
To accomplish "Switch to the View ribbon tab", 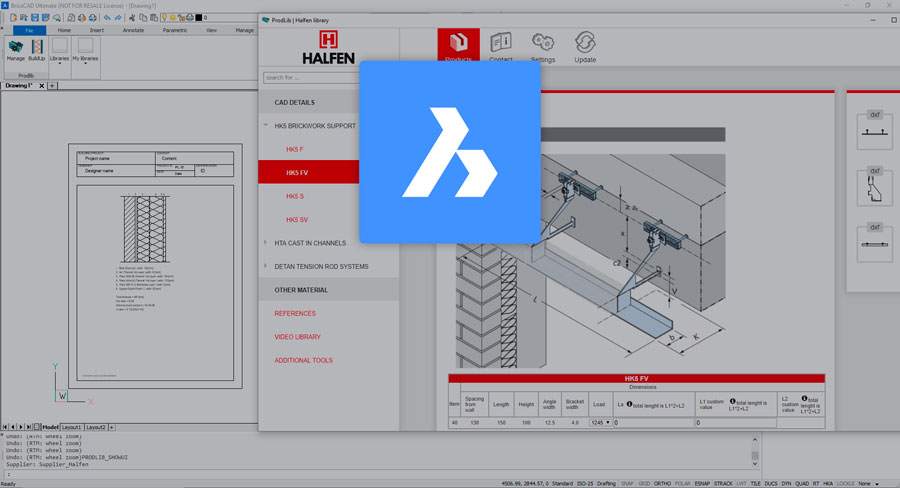I will (x=211, y=30).
